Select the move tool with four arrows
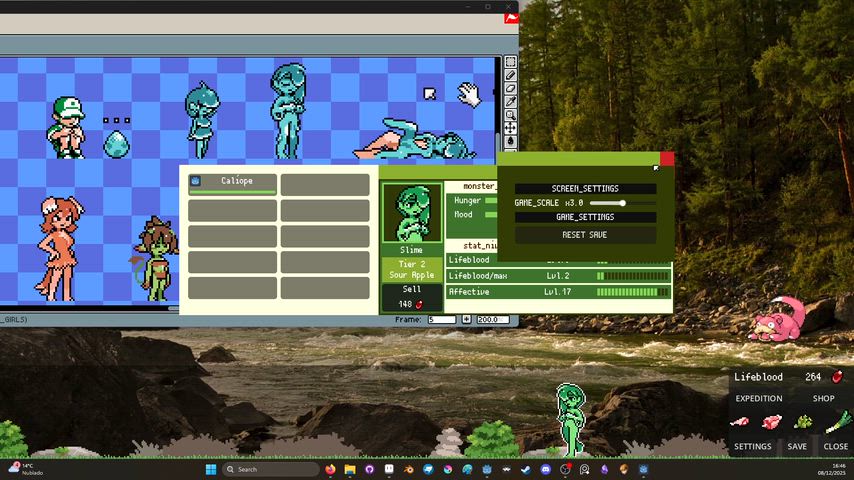The image size is (854, 480). pyautogui.click(x=510, y=128)
